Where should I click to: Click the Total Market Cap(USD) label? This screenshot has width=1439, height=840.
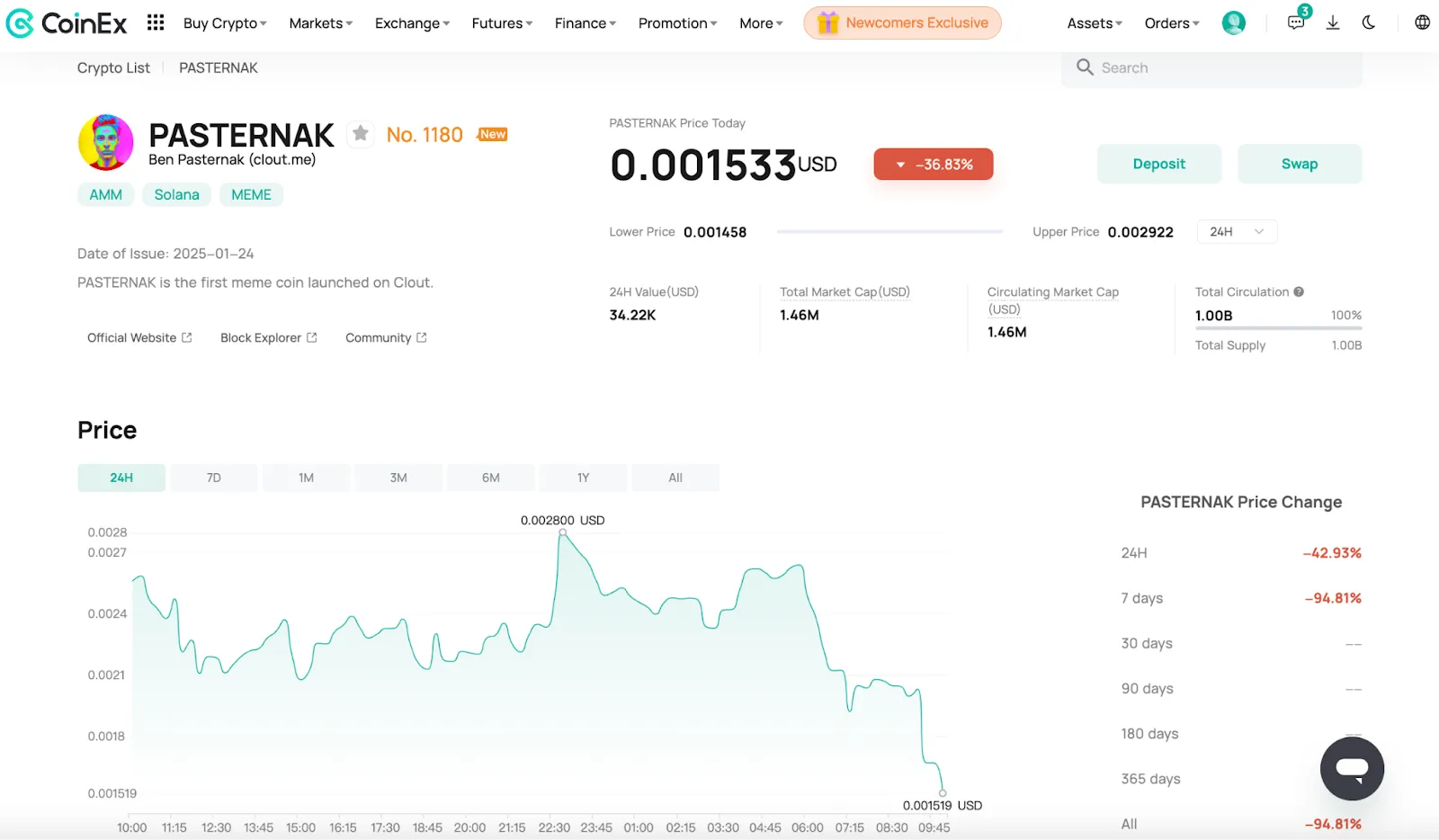coord(845,292)
